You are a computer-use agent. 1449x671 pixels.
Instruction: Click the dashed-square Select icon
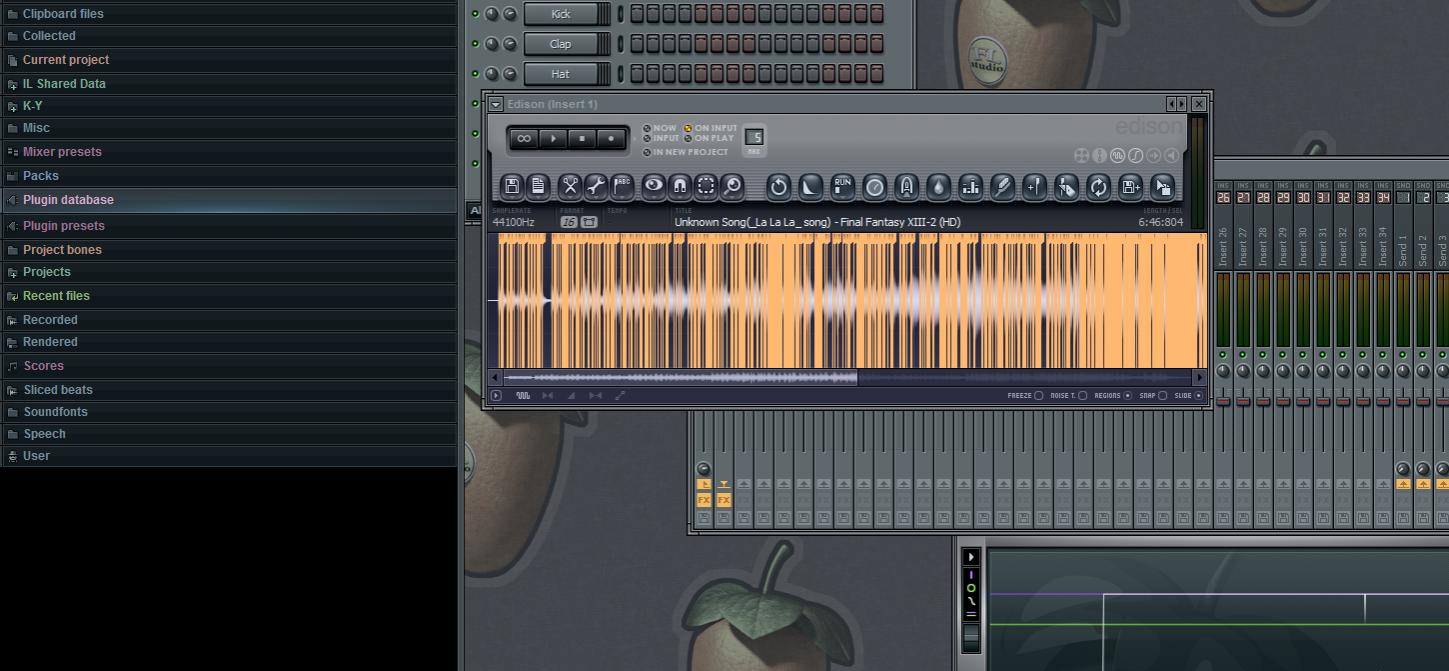706,186
